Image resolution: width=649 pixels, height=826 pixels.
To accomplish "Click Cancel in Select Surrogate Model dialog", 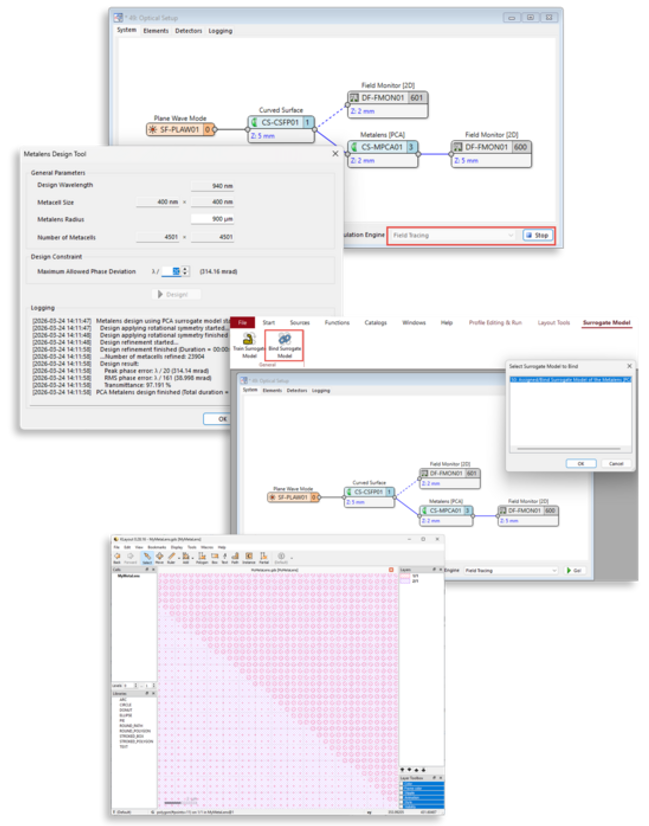I will (616, 463).
